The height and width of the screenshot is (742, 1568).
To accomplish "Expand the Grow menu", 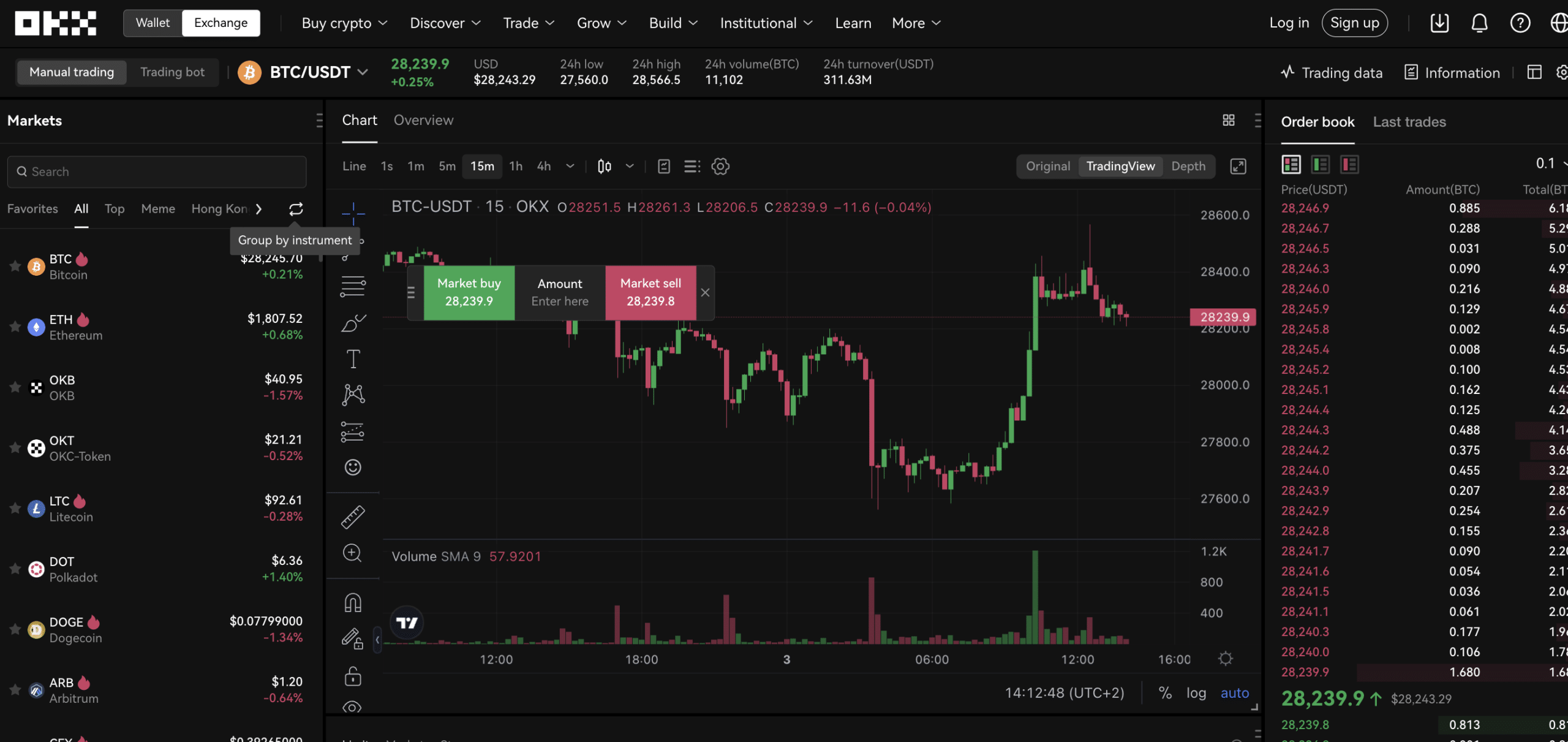I will [x=601, y=23].
